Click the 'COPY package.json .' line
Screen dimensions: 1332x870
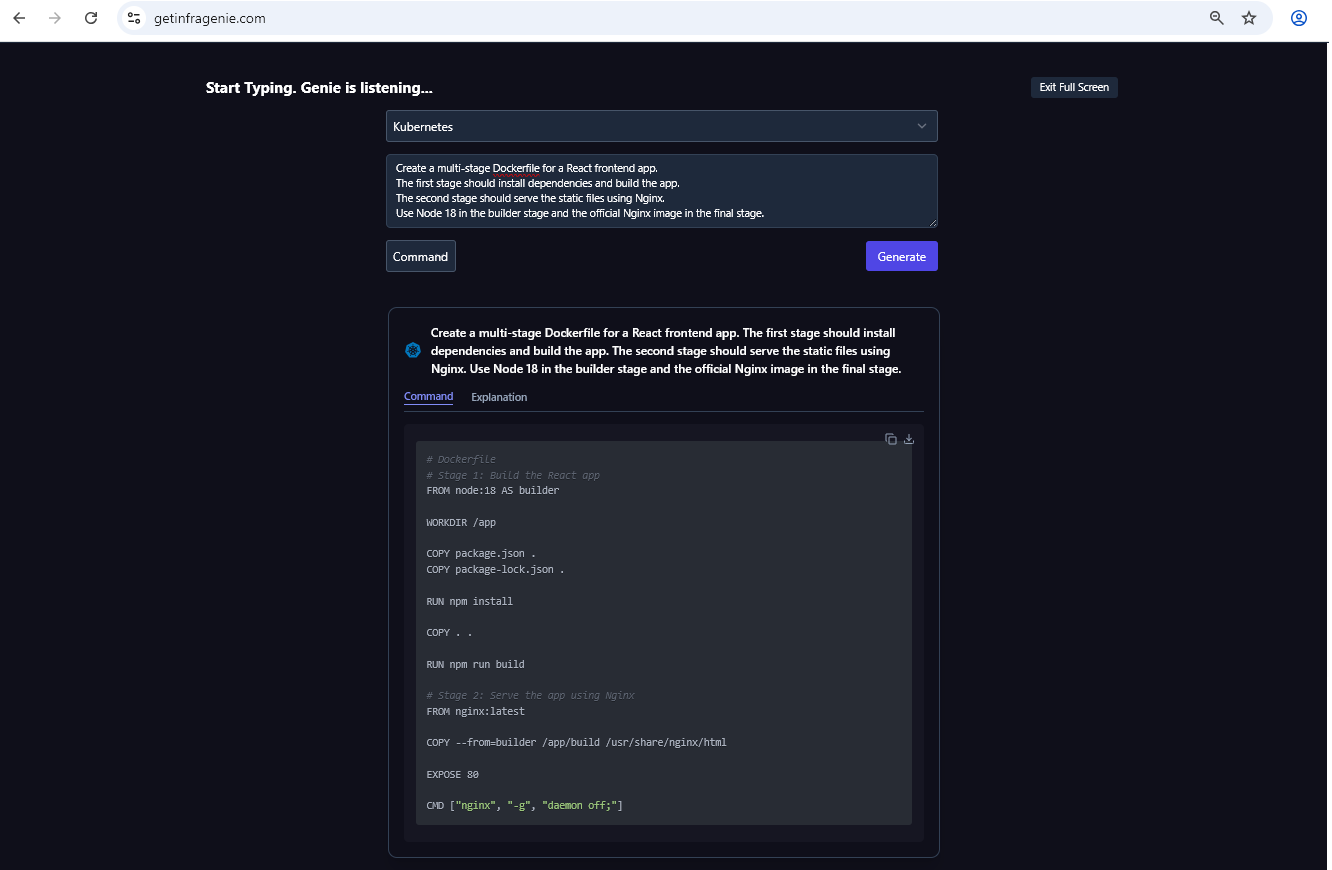481,553
